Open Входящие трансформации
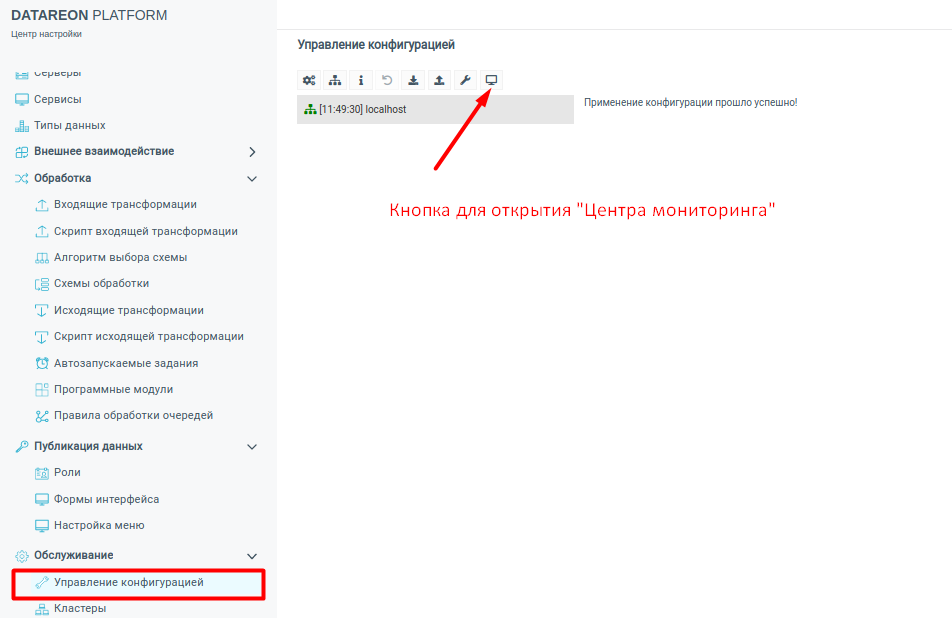Screen dimensions: 952x618 (125, 204)
